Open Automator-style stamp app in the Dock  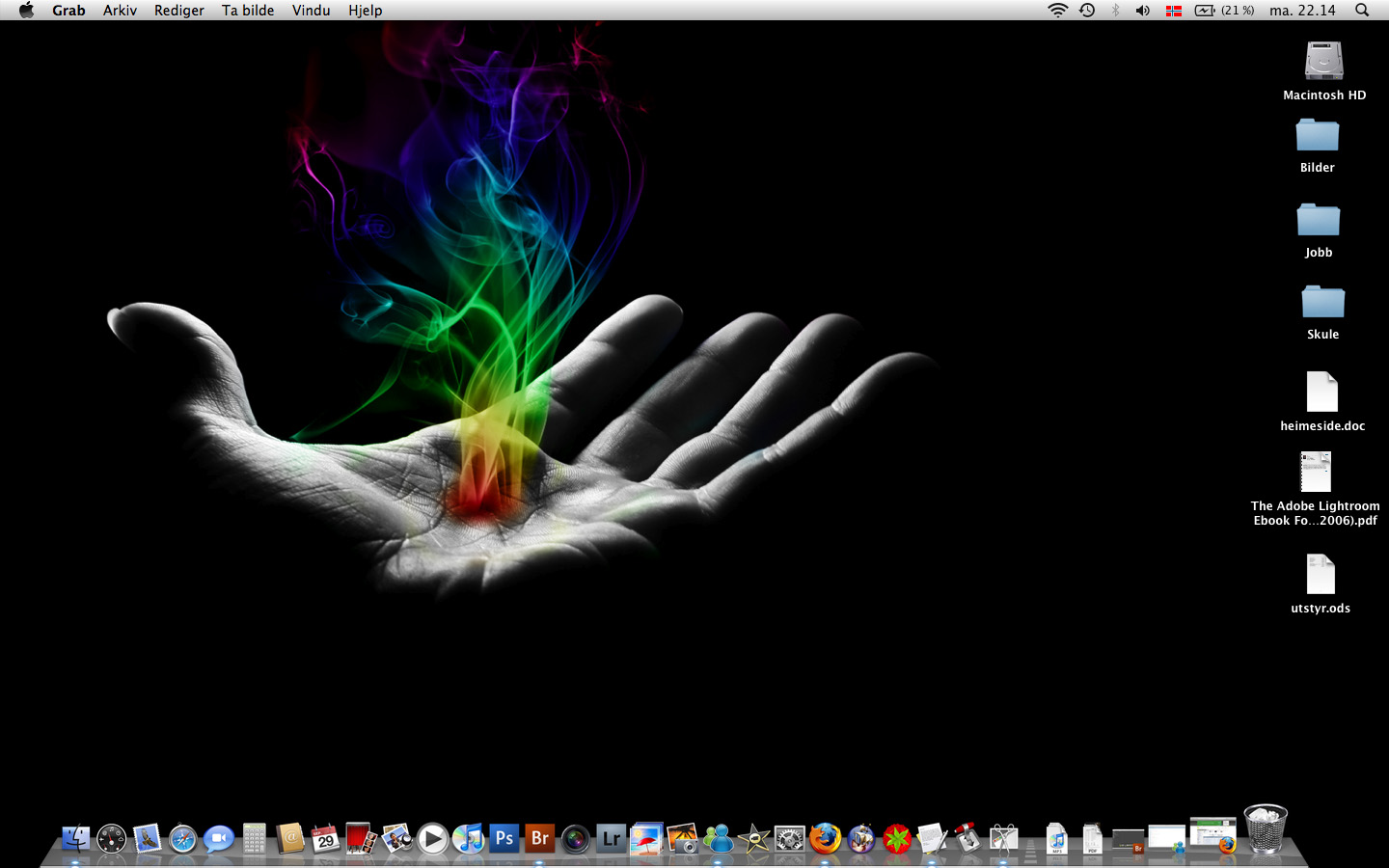(x=967, y=838)
